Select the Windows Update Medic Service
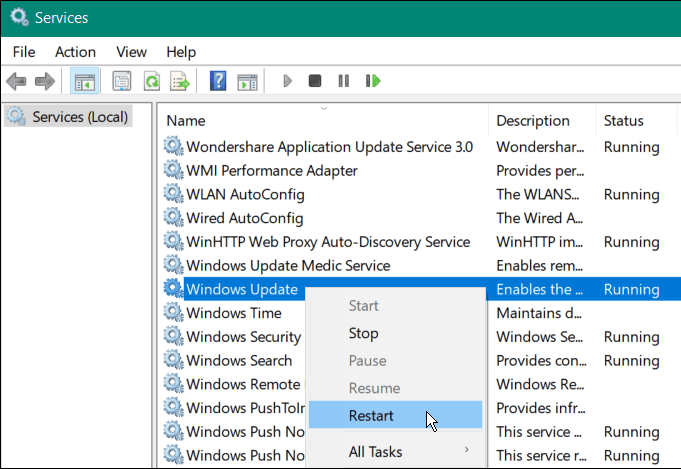This screenshot has width=681, height=469. (288, 265)
